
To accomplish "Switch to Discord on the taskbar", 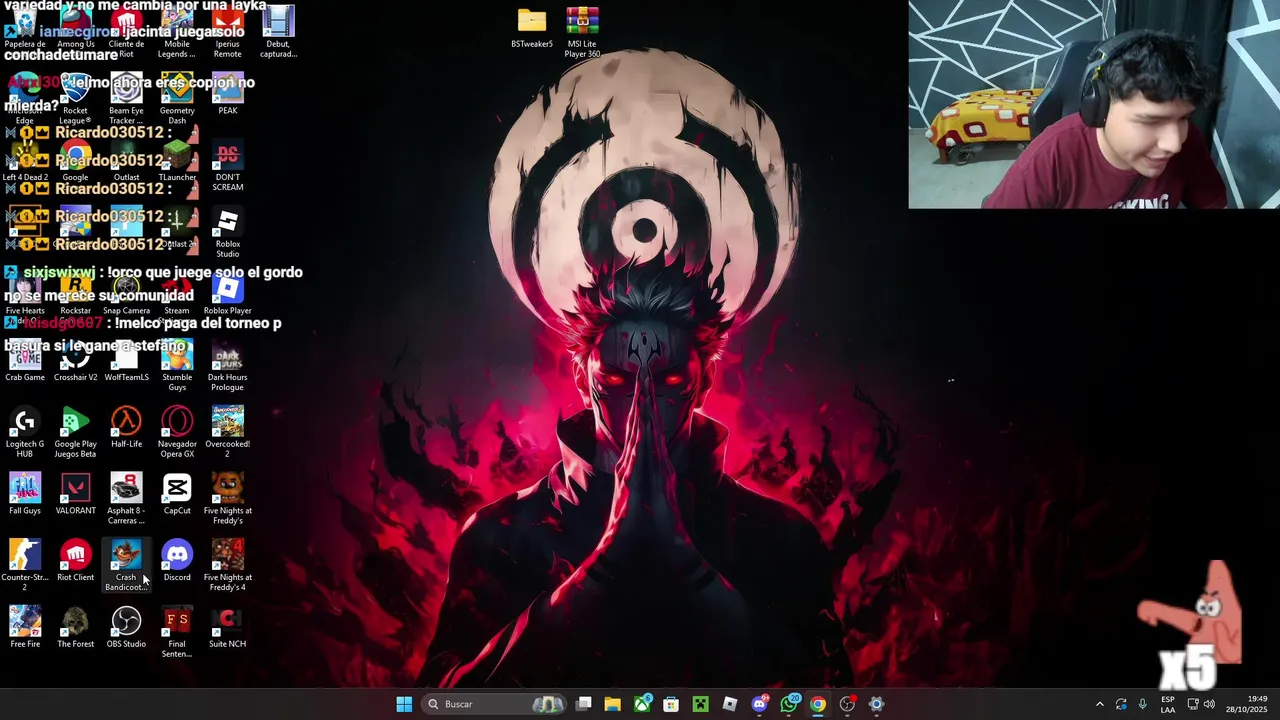I will (x=759, y=704).
